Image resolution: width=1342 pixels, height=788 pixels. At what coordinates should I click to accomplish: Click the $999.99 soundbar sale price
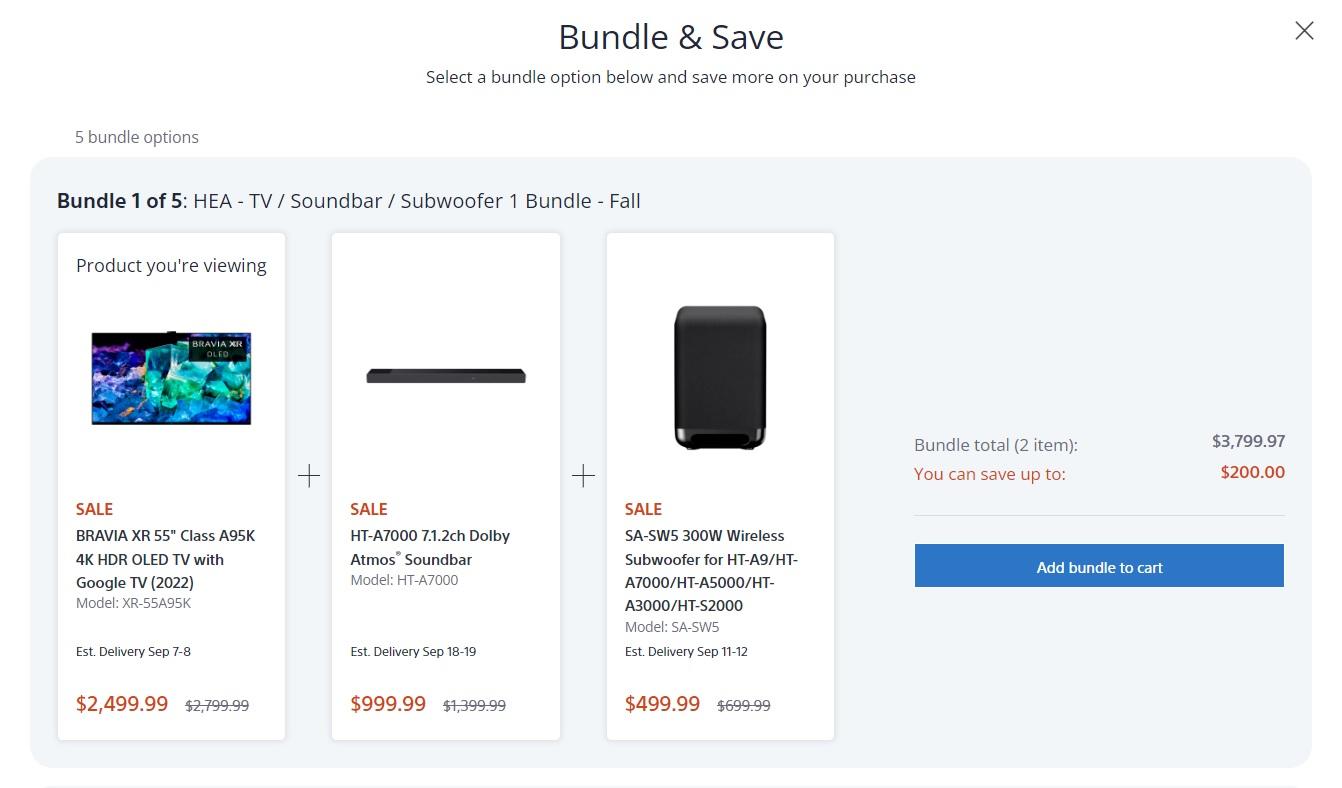[388, 704]
